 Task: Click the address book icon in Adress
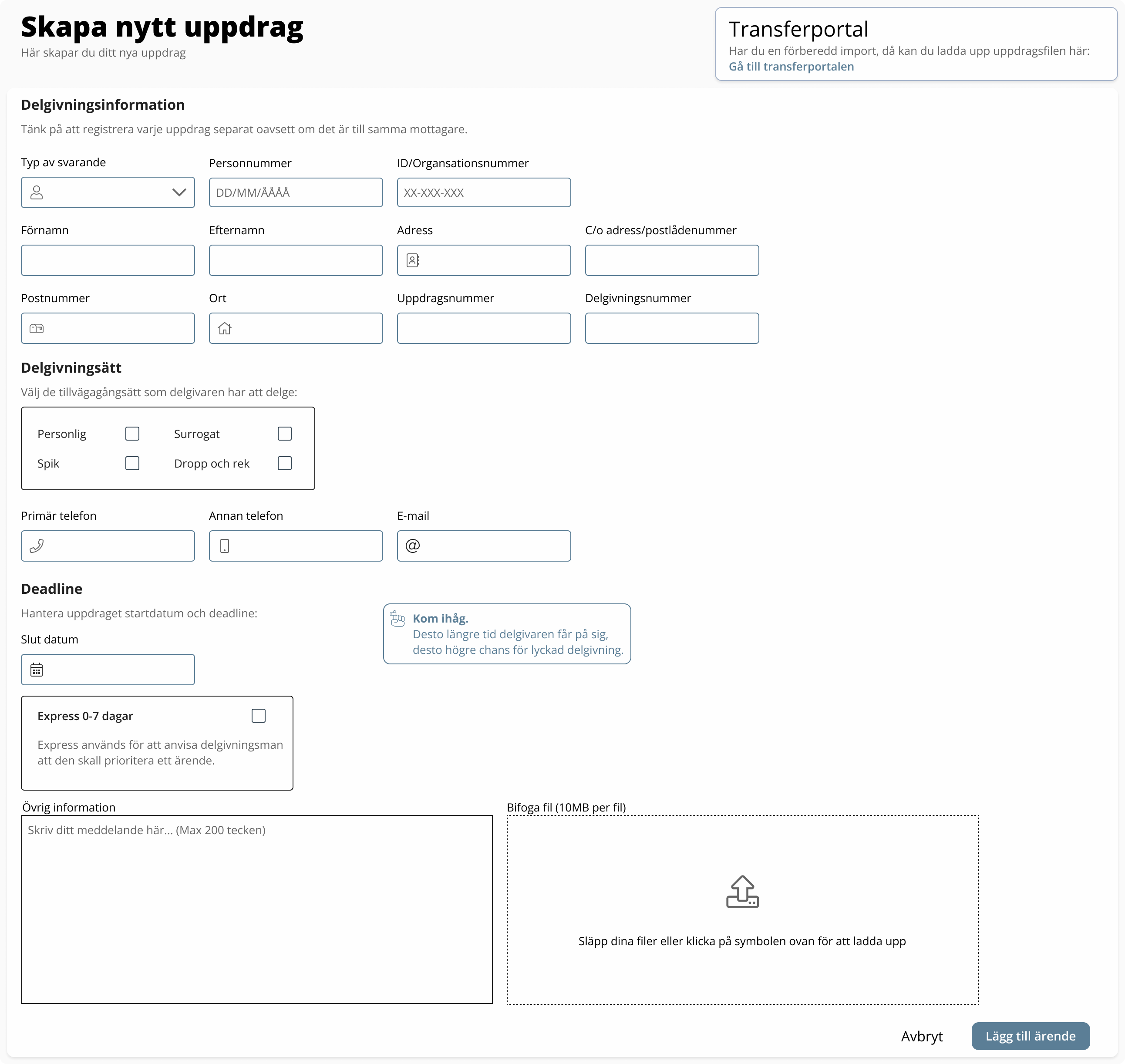[x=412, y=260]
